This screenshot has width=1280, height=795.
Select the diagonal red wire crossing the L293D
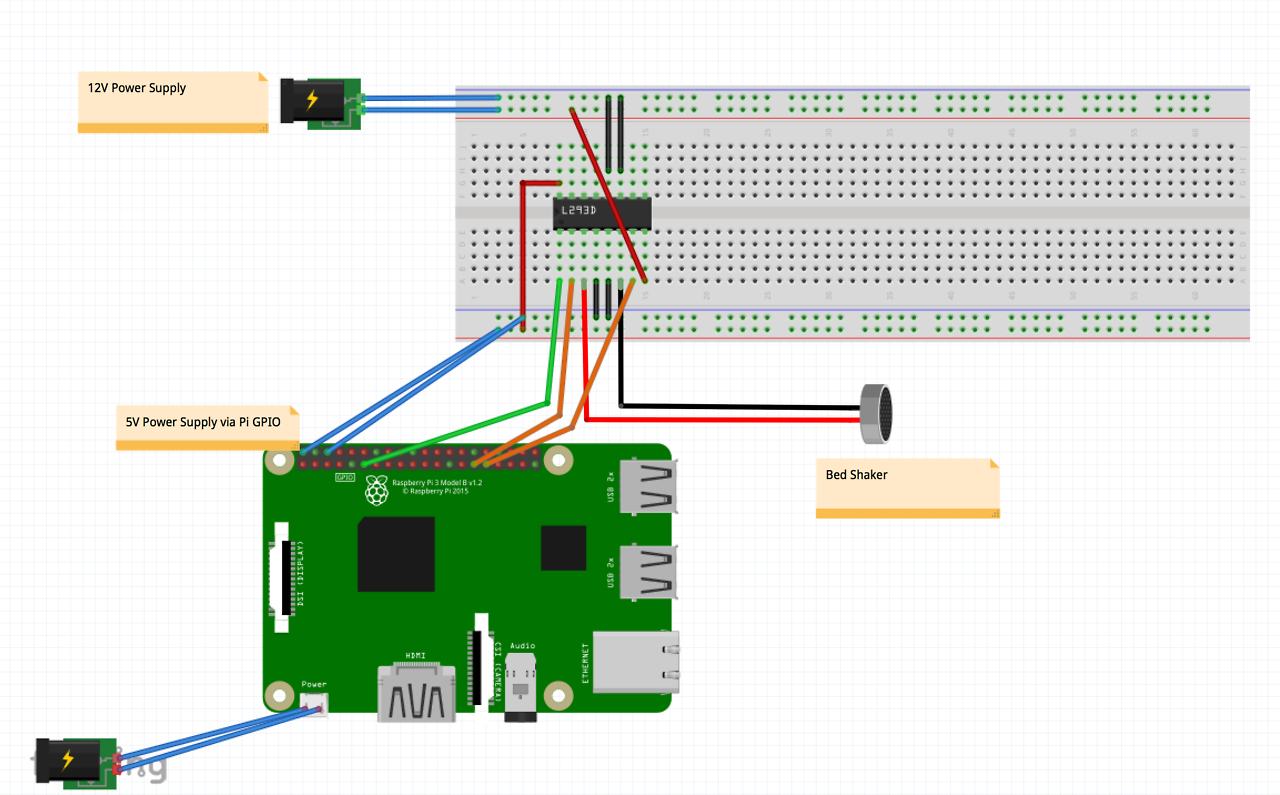click(608, 194)
